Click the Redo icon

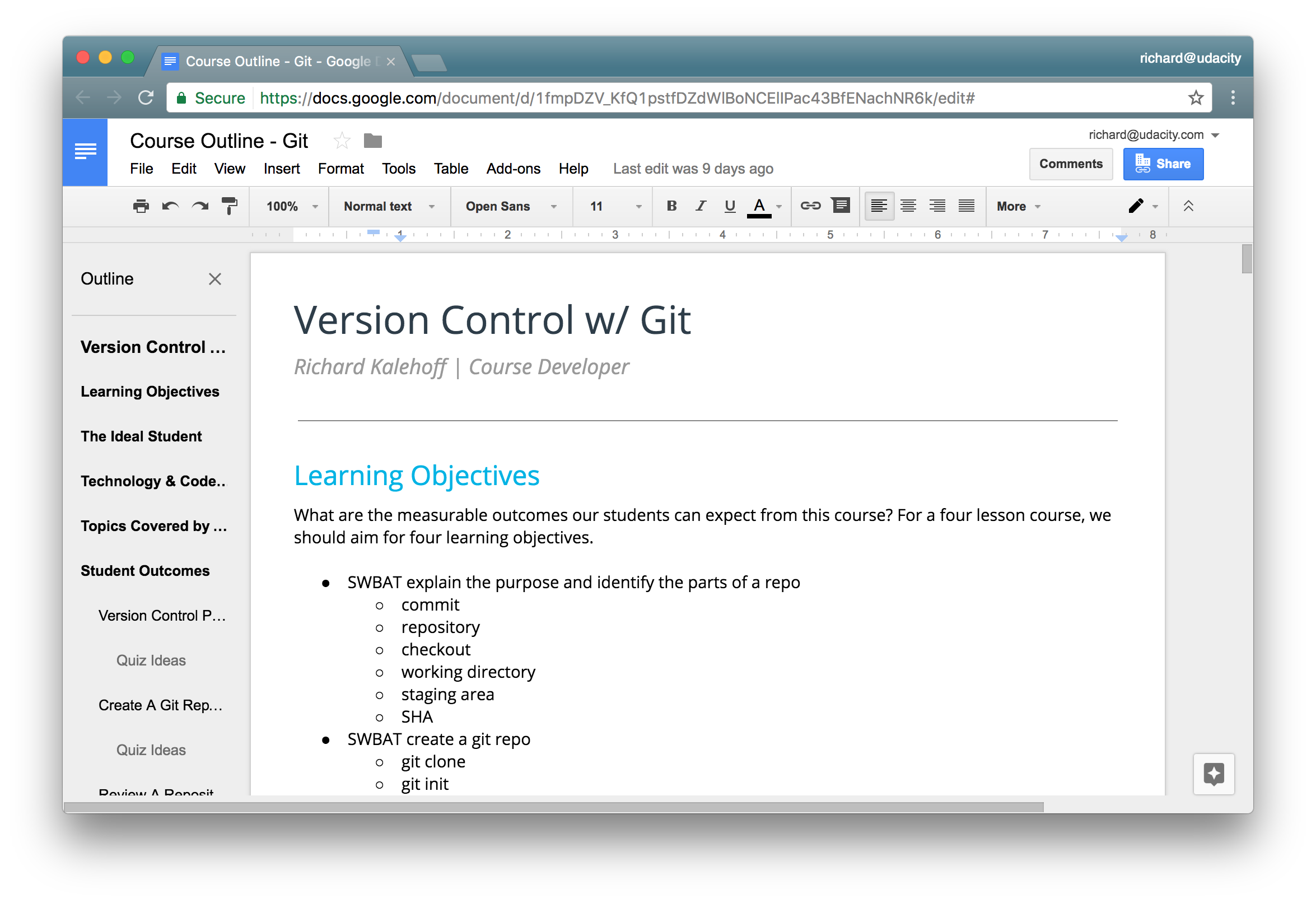200,206
